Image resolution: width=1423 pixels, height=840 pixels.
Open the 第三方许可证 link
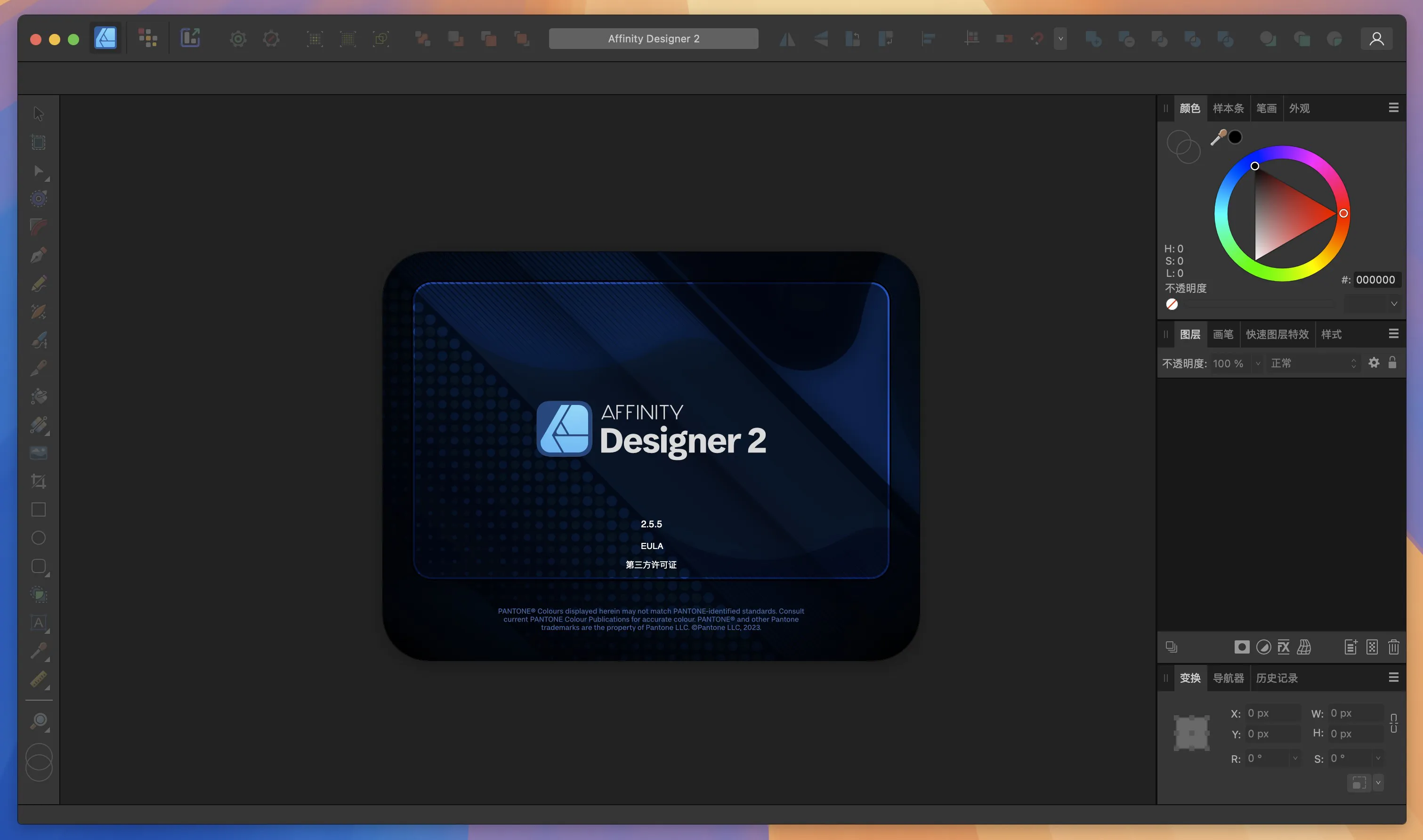pos(651,565)
